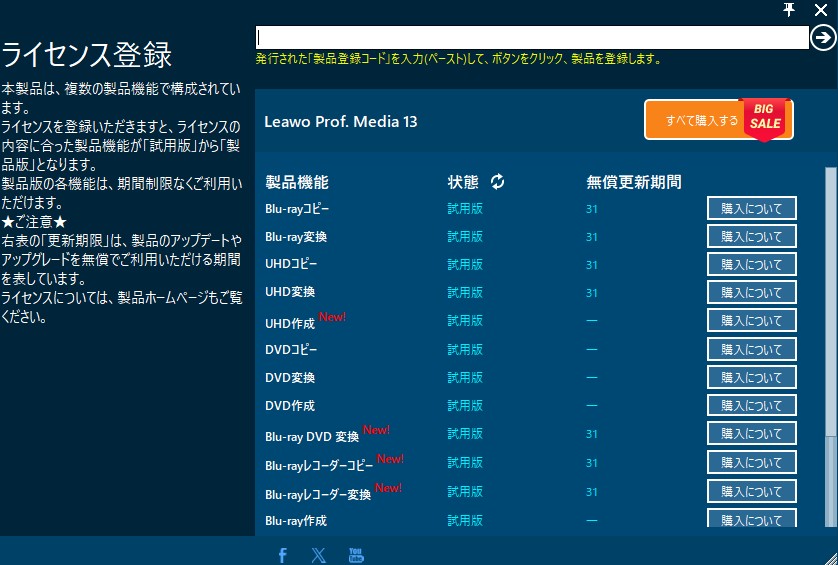This screenshot has width=838, height=565.
Task: Click 購入について for Blu-ray作成
Action: (x=751, y=518)
